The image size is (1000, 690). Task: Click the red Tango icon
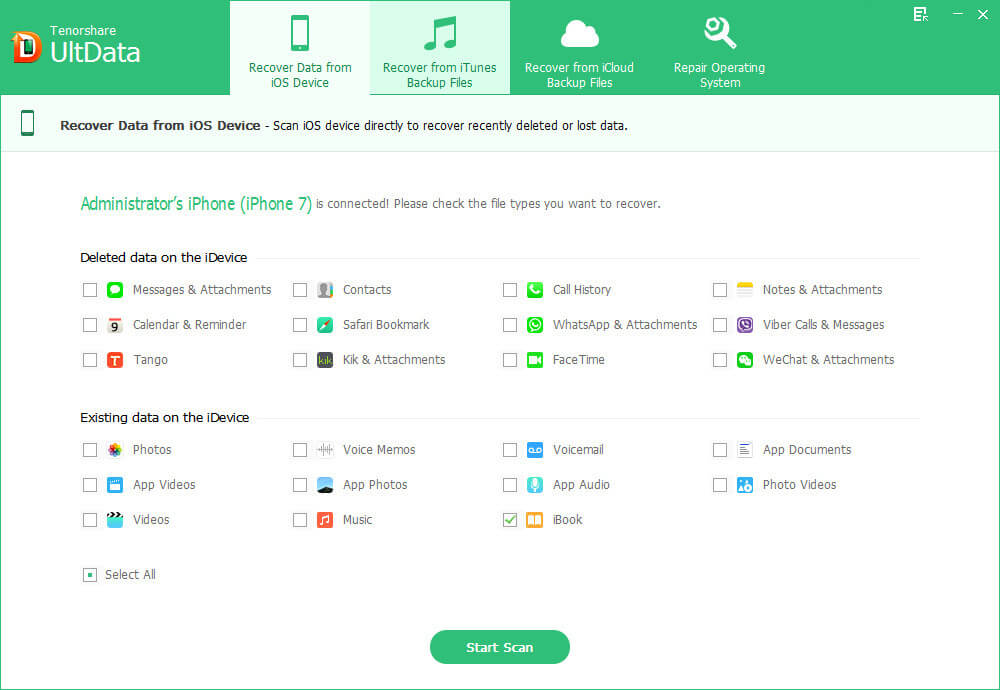(115, 360)
